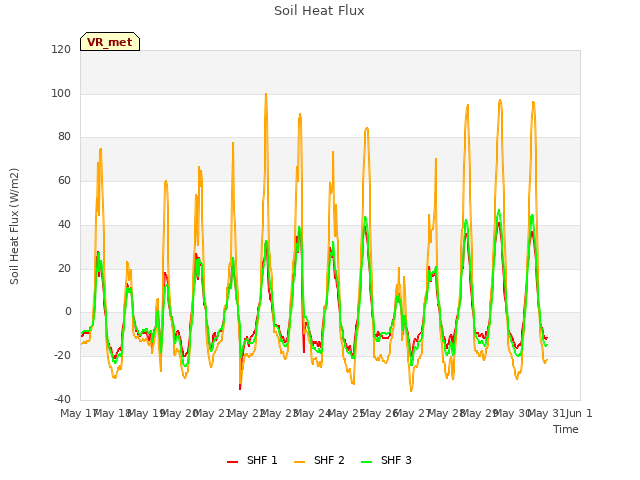This screenshot has height=480, width=640.
Task: Click the Soil Heat Flux chart title
Action: [319, 11]
